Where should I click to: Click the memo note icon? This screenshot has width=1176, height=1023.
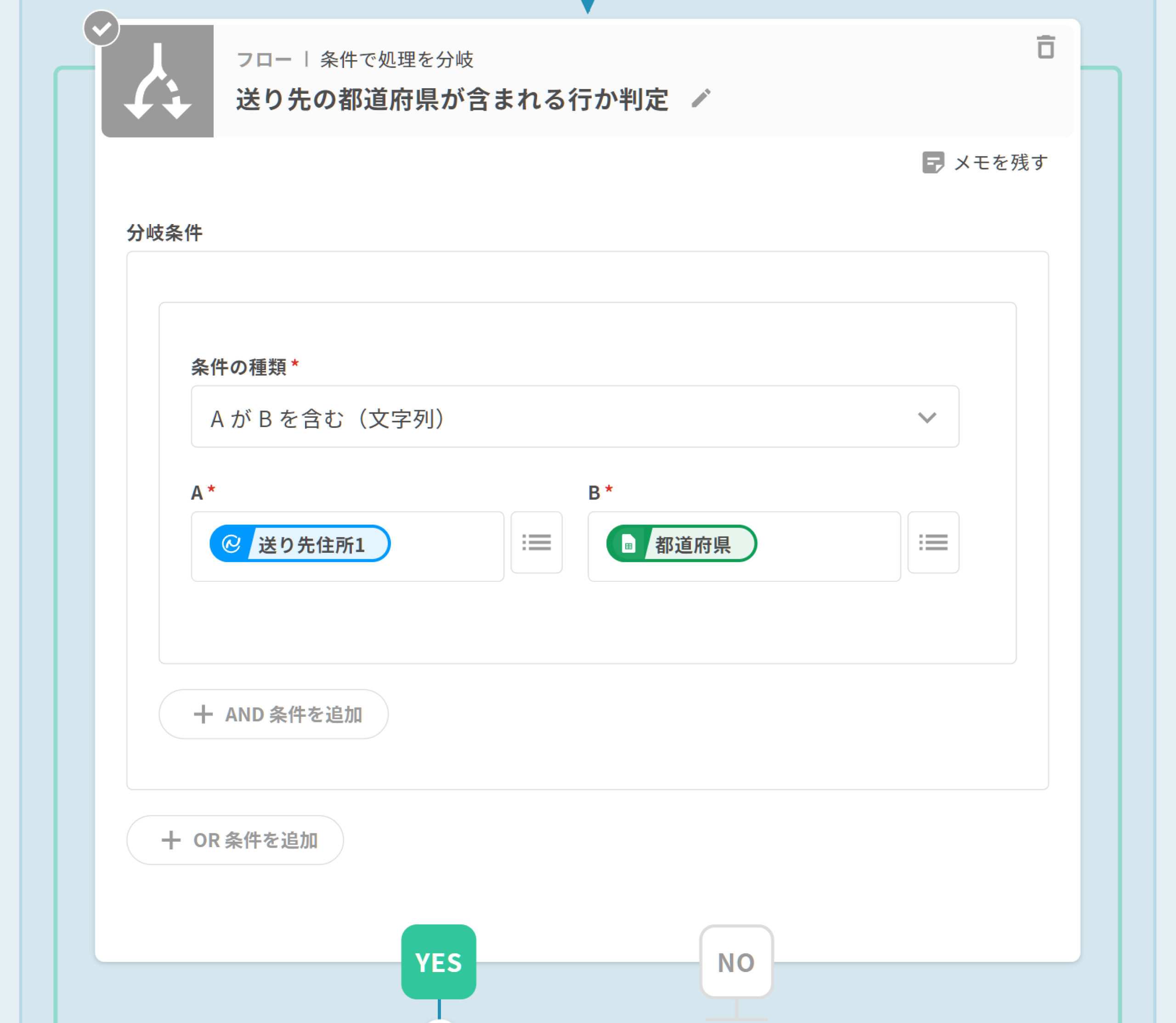point(933,163)
